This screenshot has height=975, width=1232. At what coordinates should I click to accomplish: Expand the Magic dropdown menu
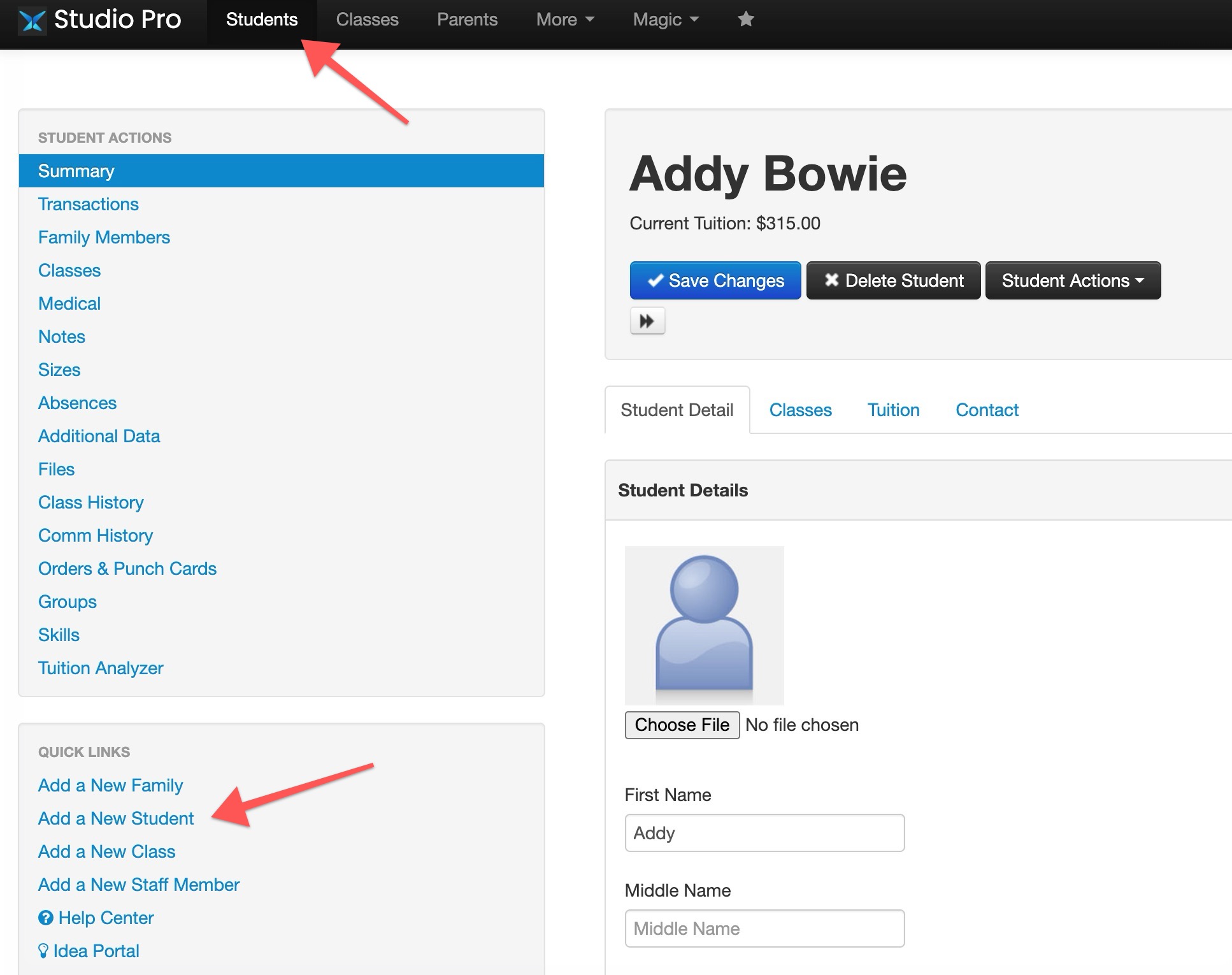pyautogui.click(x=666, y=19)
